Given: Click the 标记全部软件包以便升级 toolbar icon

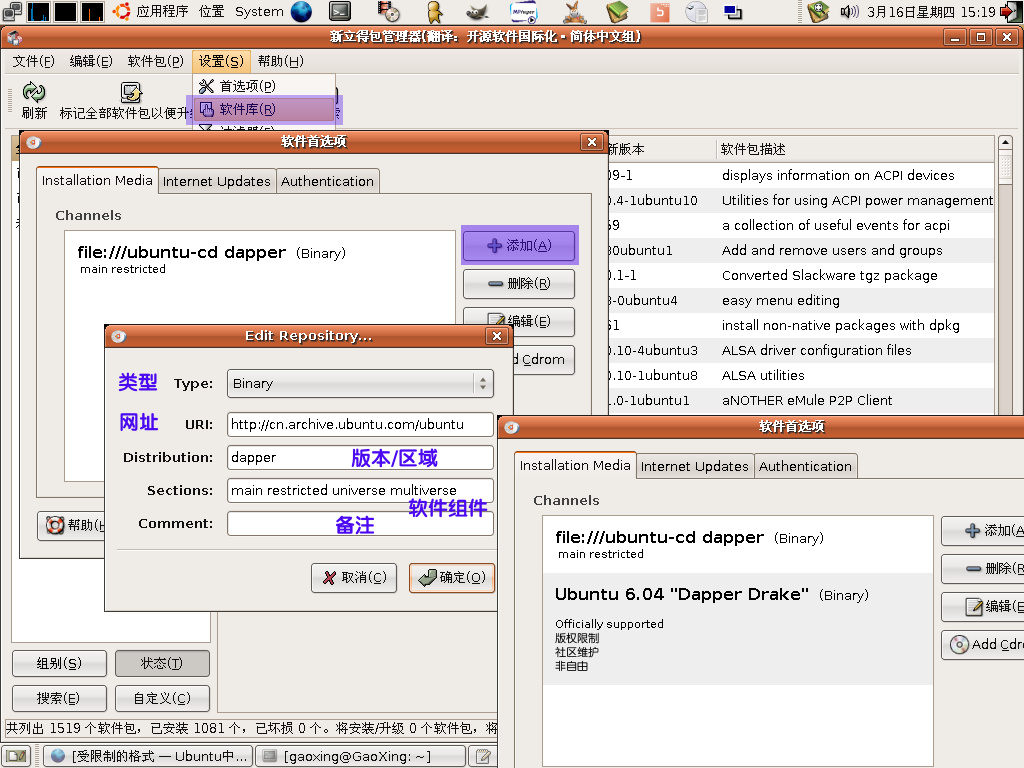Looking at the screenshot, I should 131,93.
